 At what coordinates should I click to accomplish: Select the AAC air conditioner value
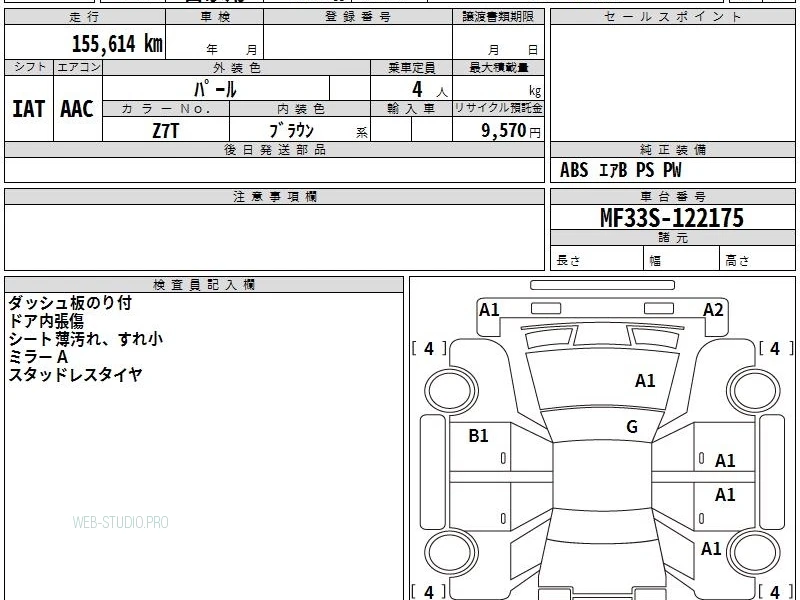[77, 109]
